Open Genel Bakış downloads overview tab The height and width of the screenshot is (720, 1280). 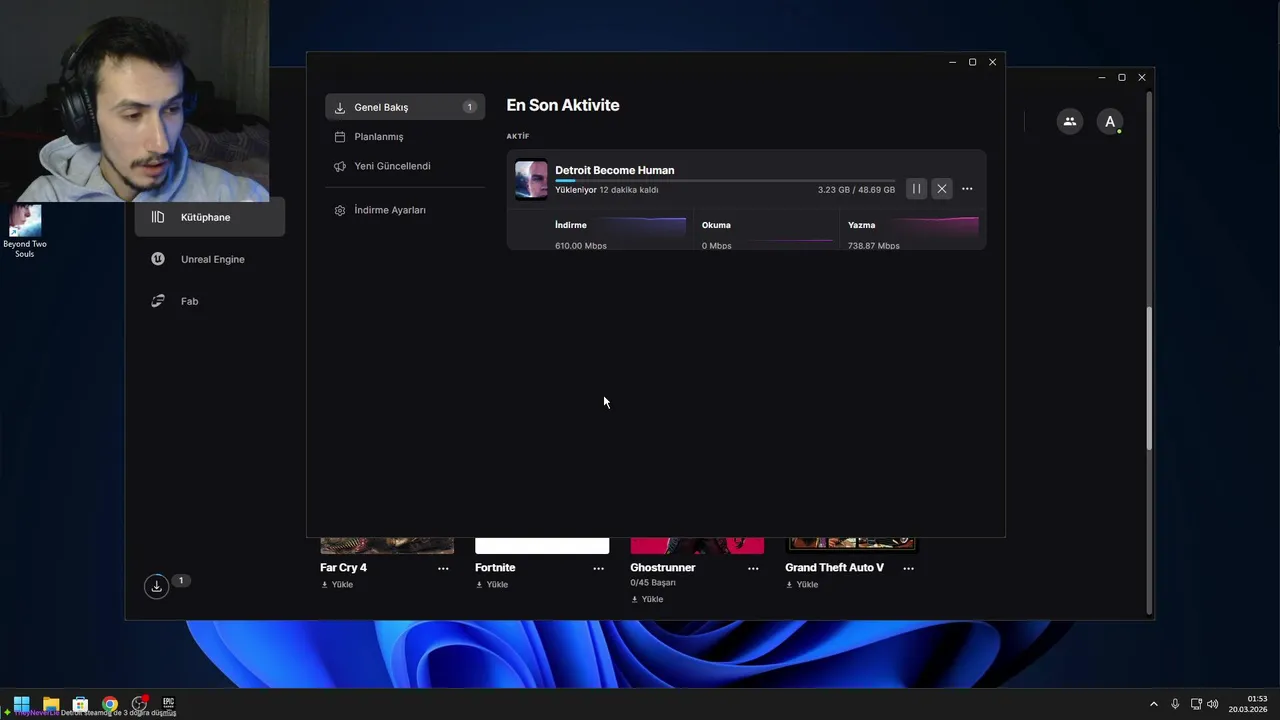tap(405, 107)
